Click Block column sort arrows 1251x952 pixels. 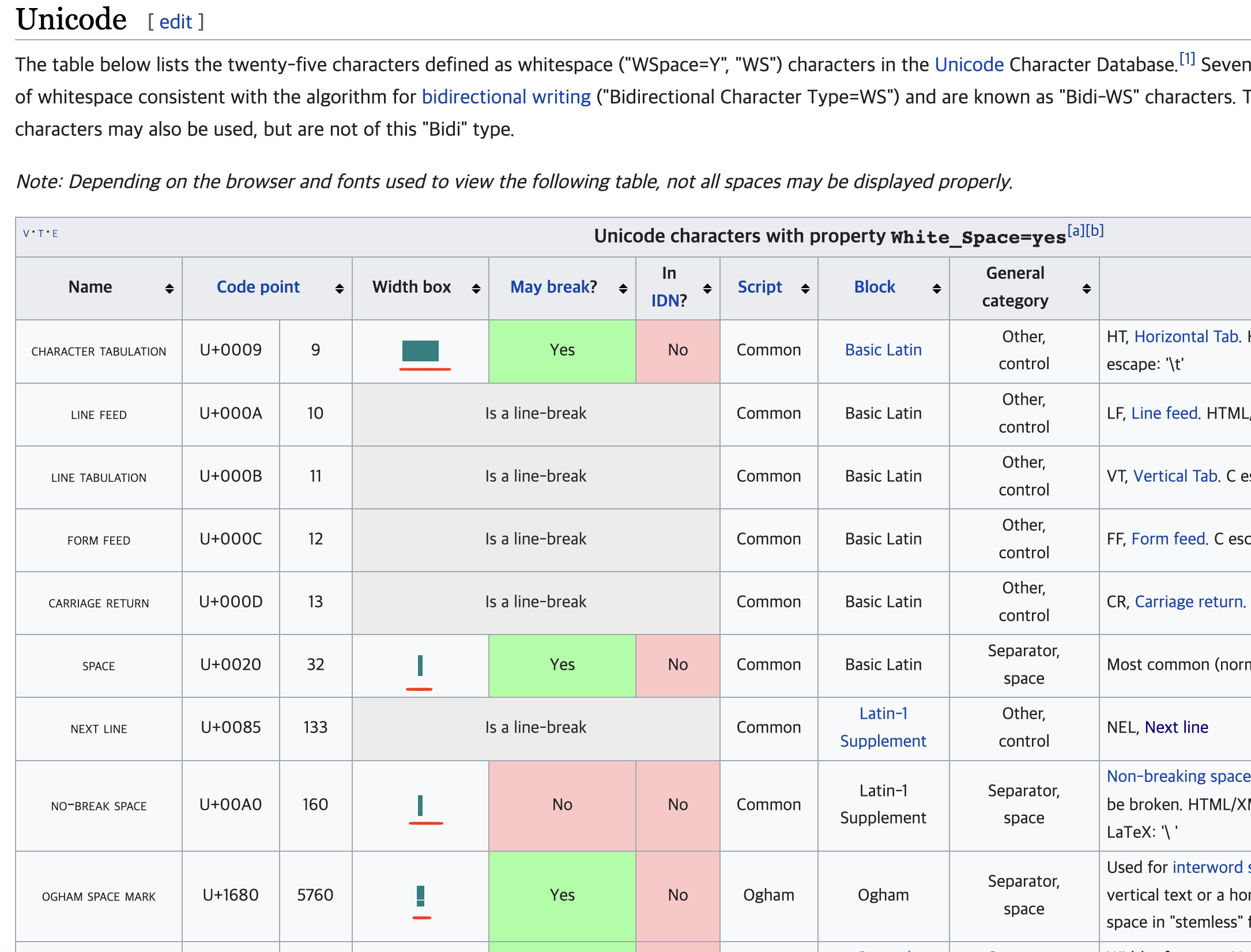[x=936, y=288]
